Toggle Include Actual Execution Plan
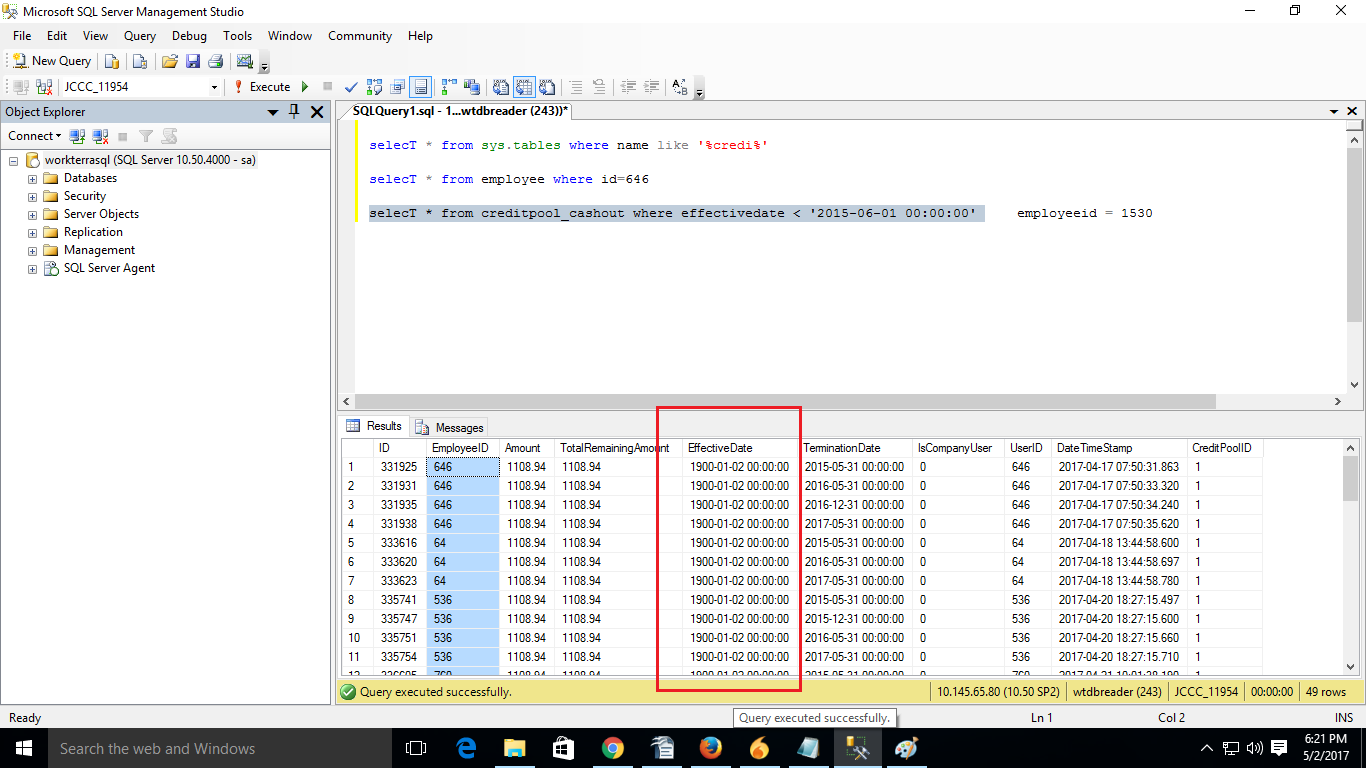This screenshot has width=1366, height=768. 449,87
